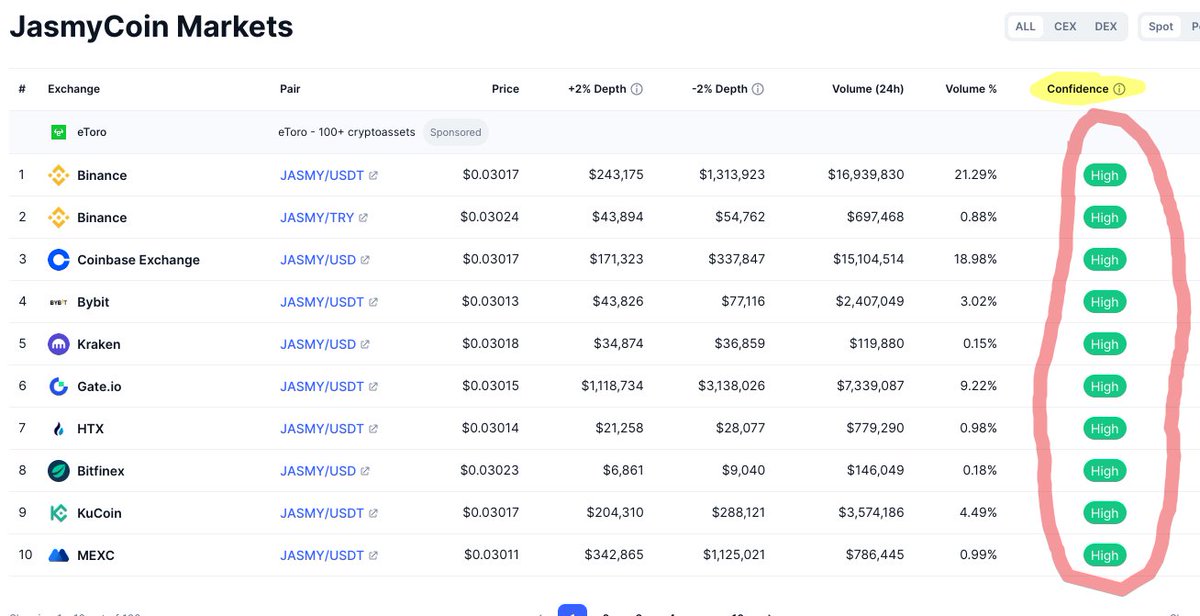Click the $0.03023 price cell

(x=490, y=471)
